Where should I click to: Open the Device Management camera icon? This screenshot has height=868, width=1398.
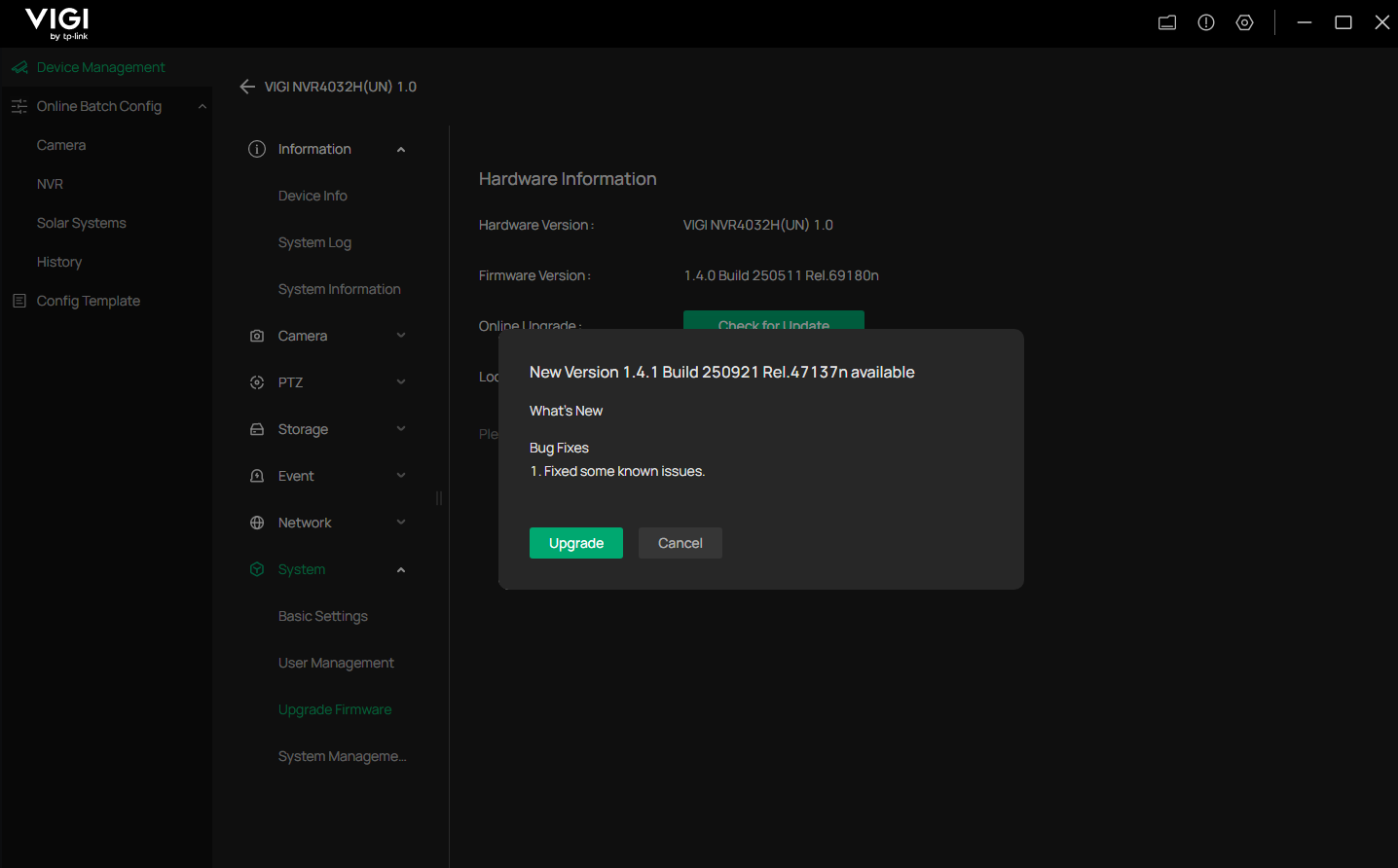pos(18,66)
